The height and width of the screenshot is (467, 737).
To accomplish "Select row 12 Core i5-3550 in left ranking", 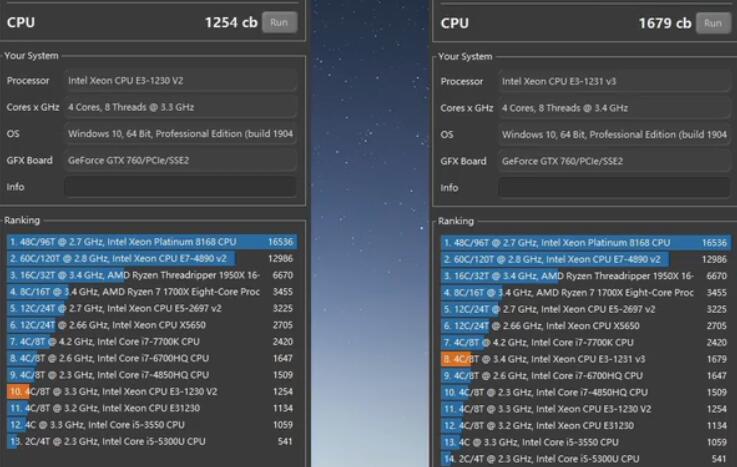I will pos(151,425).
